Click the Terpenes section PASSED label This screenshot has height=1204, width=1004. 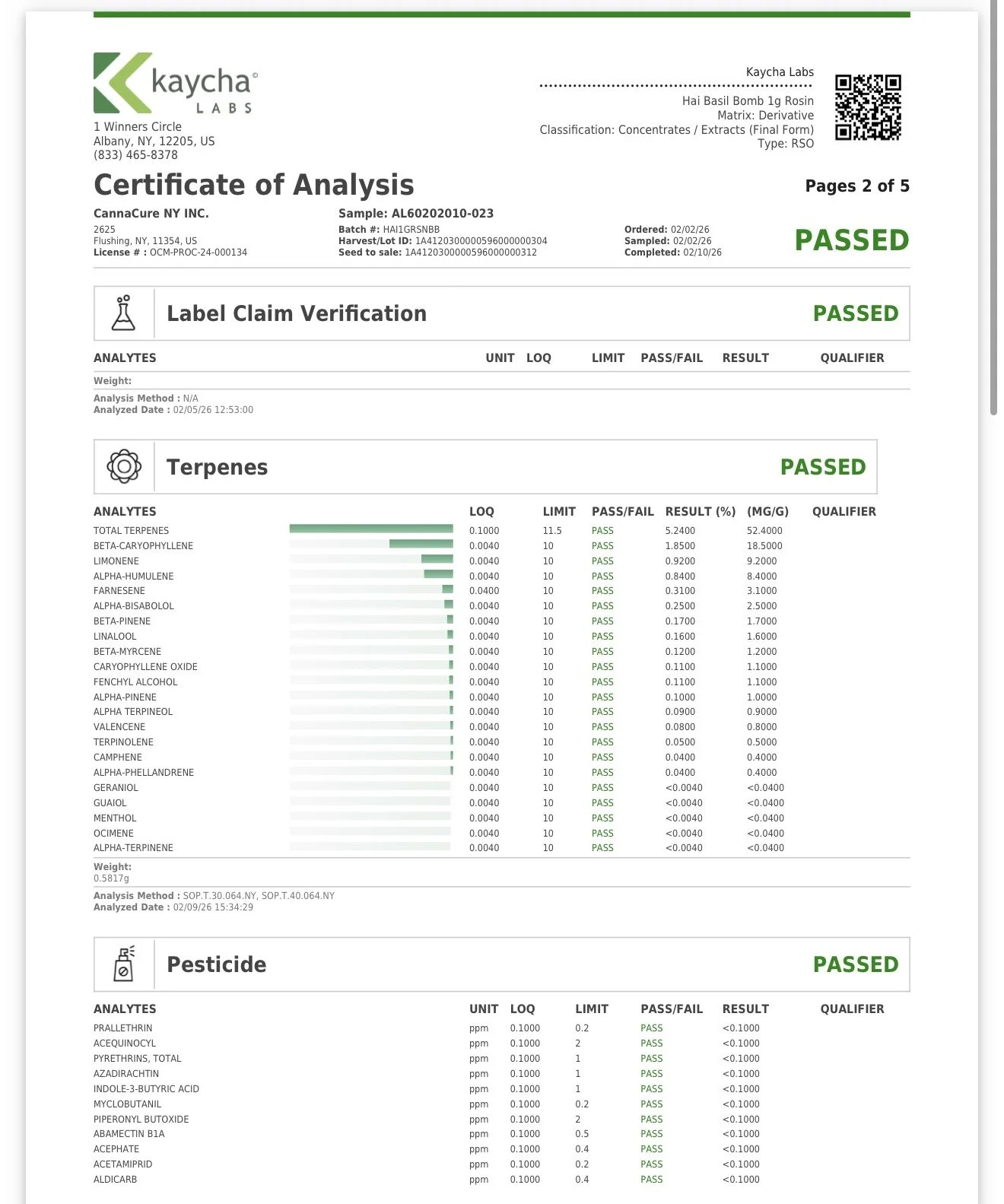823,467
